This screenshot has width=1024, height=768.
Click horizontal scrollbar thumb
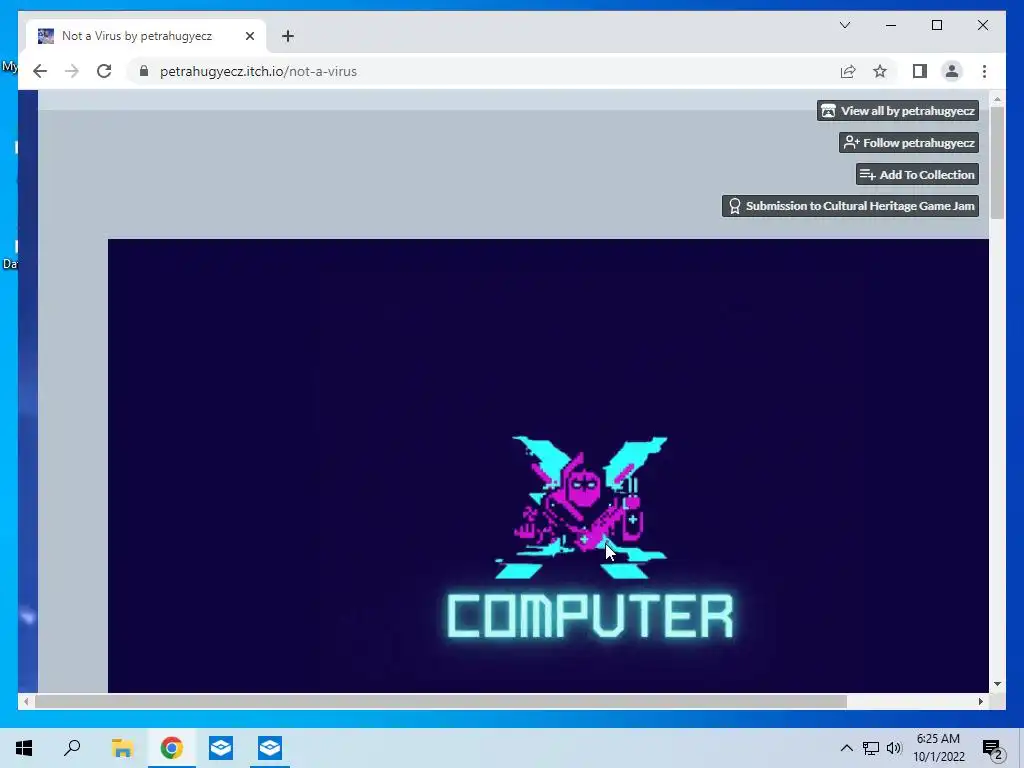[441, 701]
